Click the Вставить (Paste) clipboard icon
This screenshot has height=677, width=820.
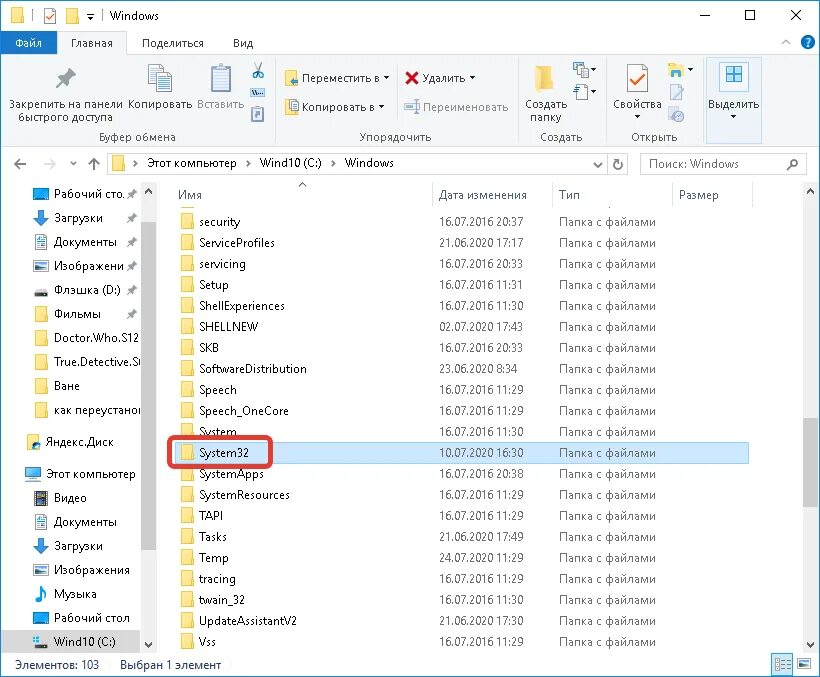coord(221,78)
